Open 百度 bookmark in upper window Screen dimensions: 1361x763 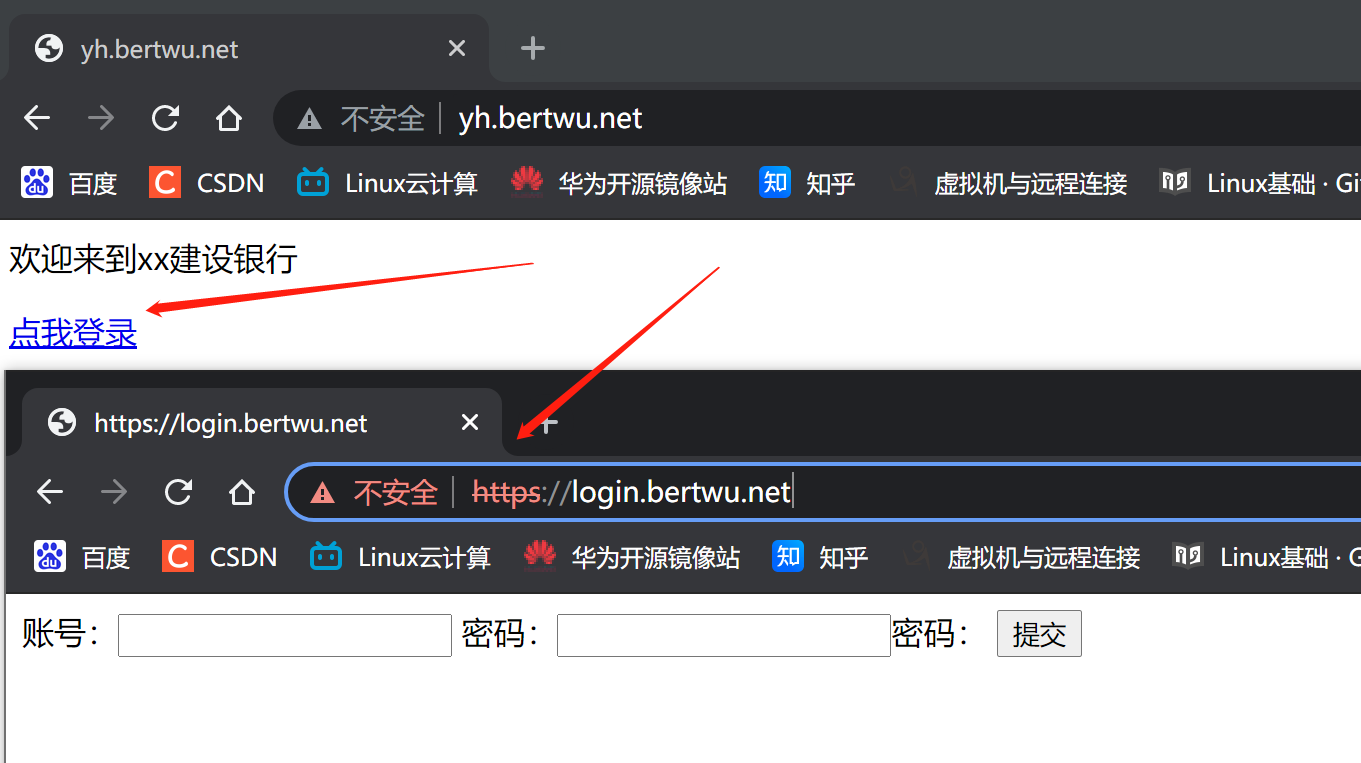pyautogui.click(x=70, y=183)
